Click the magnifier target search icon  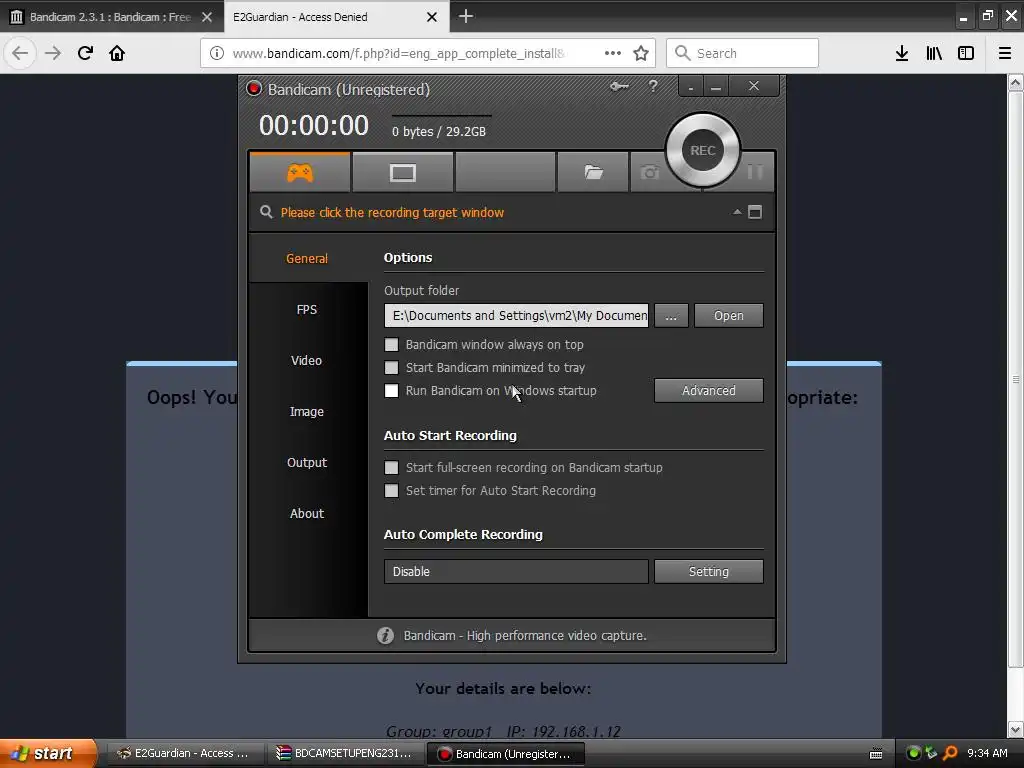tap(266, 212)
